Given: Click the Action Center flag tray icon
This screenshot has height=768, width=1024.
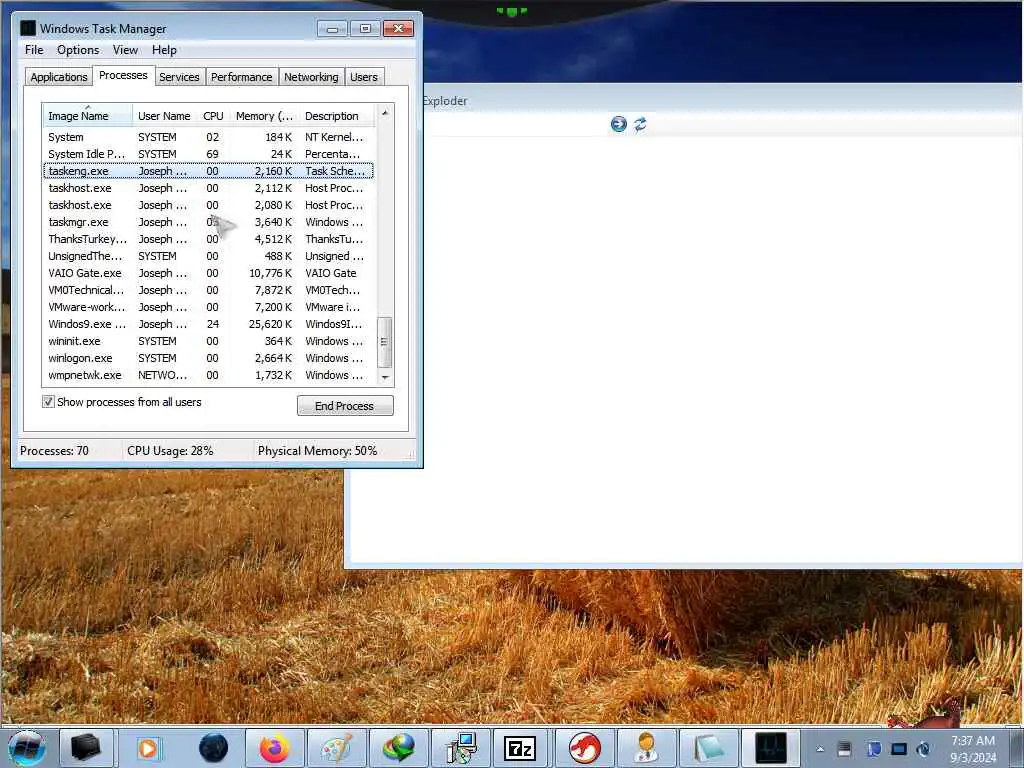Looking at the screenshot, I should (x=873, y=749).
